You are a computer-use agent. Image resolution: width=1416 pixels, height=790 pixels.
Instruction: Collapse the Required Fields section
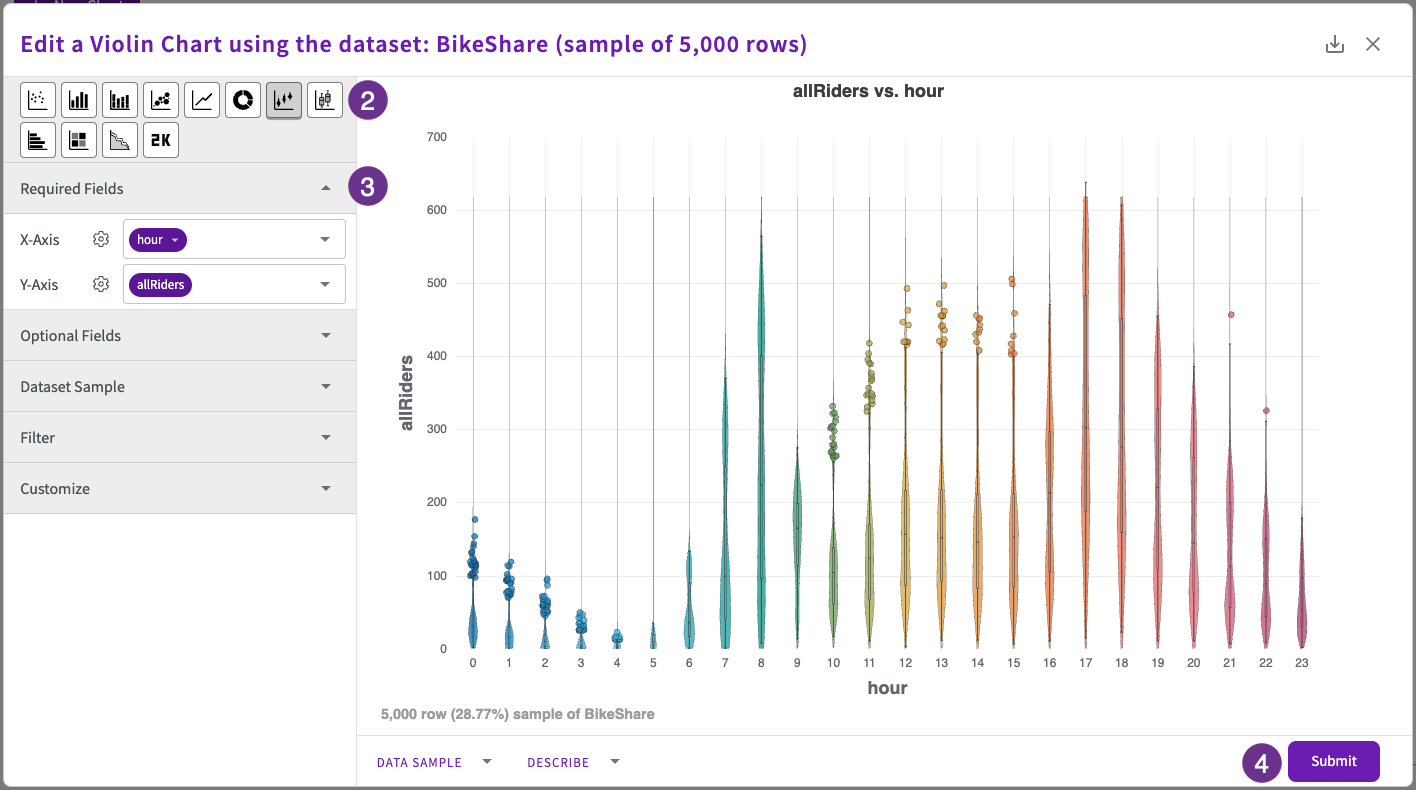(180, 188)
